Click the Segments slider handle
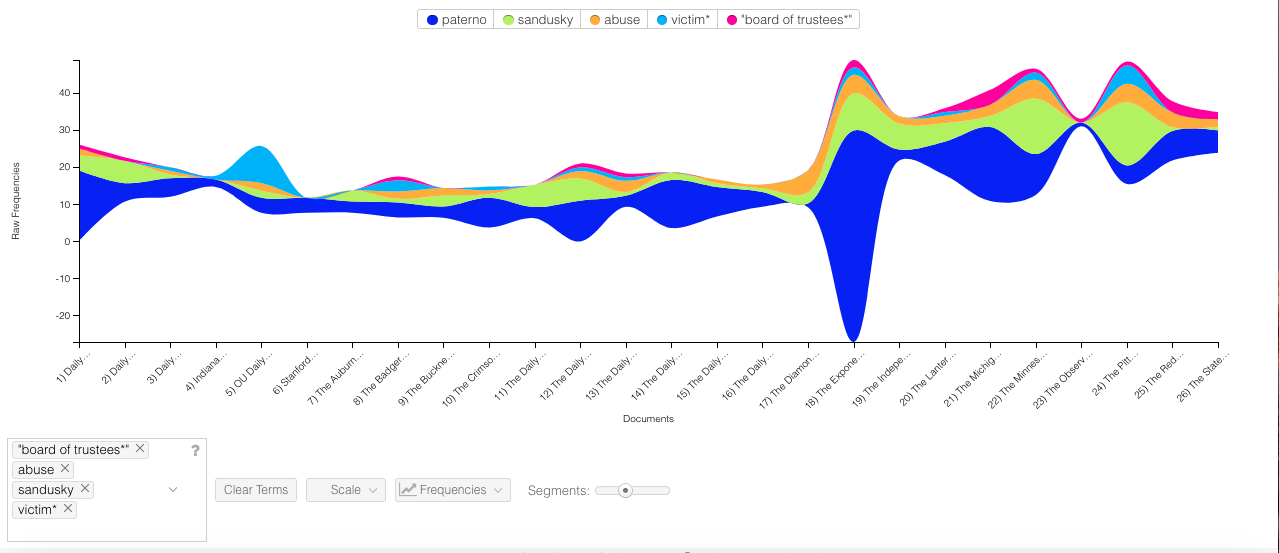This screenshot has height=553, width=1279. tap(625, 490)
